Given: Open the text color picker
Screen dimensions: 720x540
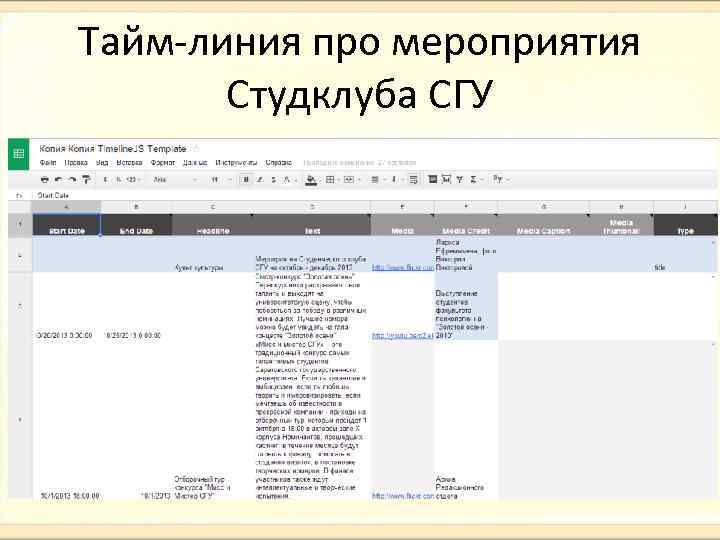Looking at the screenshot, I should (x=288, y=180).
